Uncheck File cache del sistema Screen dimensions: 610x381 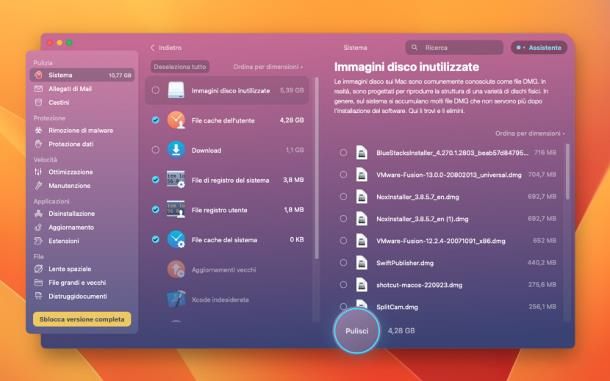[x=155, y=239]
